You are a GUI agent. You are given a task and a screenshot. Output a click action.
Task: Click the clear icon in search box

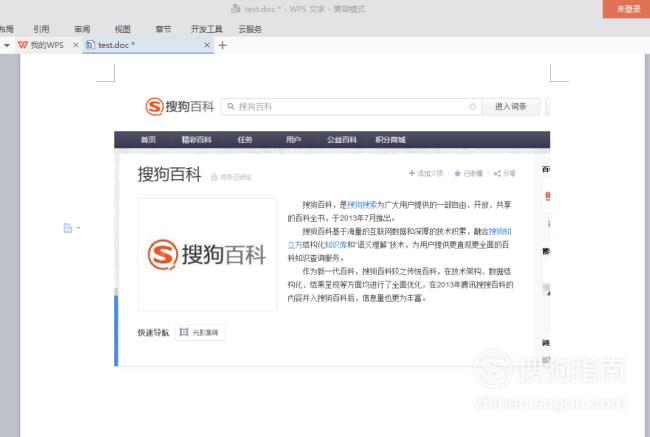(472, 107)
